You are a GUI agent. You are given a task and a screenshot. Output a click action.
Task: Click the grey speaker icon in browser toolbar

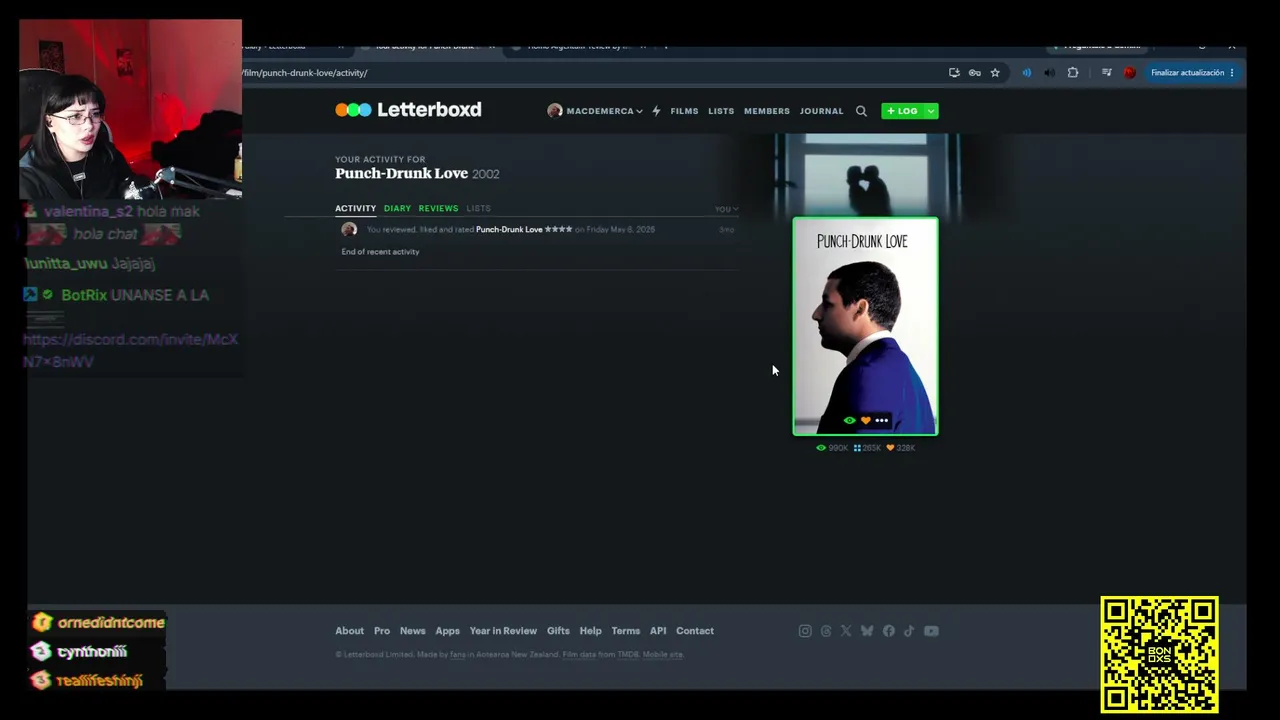[1049, 73]
